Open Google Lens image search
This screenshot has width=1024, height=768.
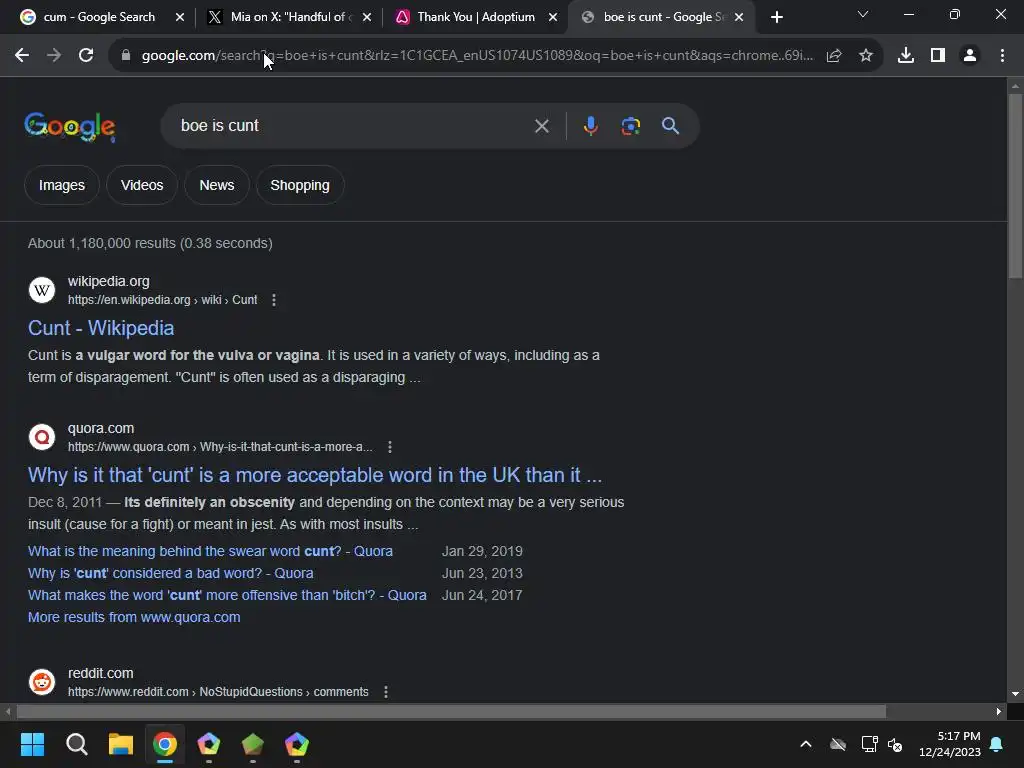[x=631, y=125]
